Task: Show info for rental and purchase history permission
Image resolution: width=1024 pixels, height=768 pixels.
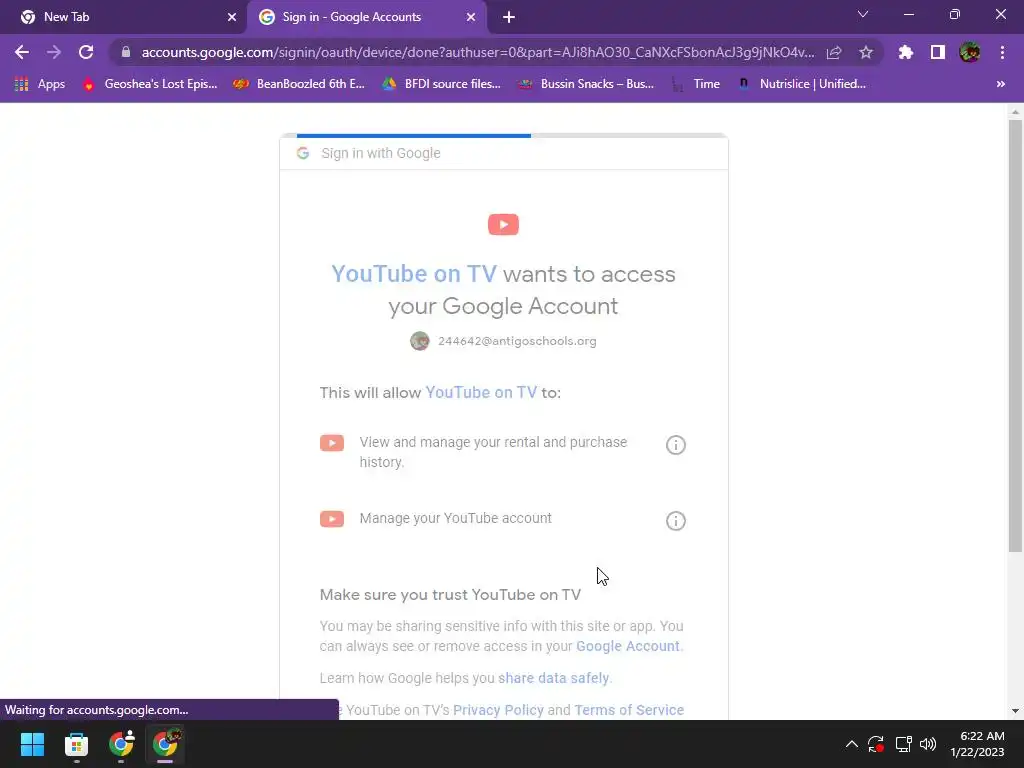Action: pyautogui.click(x=675, y=445)
